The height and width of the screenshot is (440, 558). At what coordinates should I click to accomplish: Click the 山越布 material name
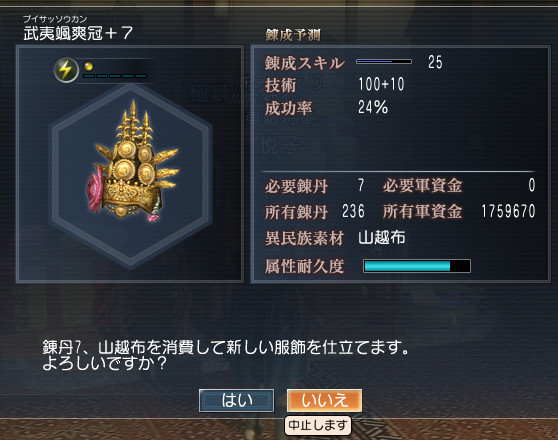(381, 237)
